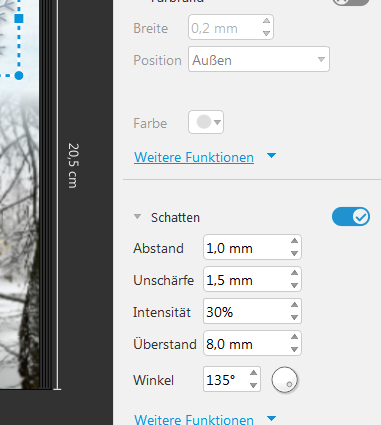Viewport: 381px width, 425px height.
Task: Click the lower Weitere Funktionen link
Action: click(x=194, y=419)
